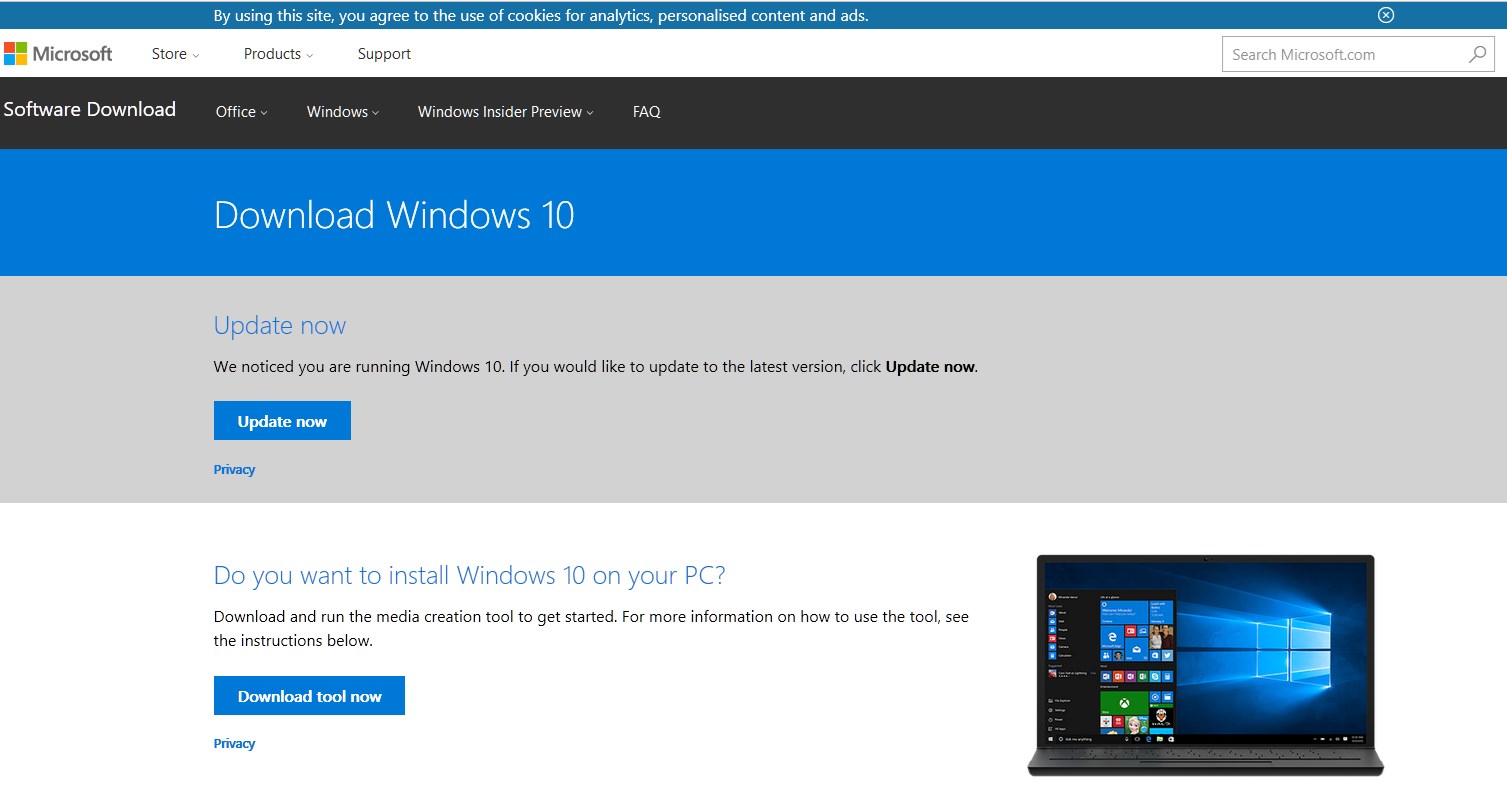
Task: Expand the Products dropdown menu
Action: pos(278,54)
